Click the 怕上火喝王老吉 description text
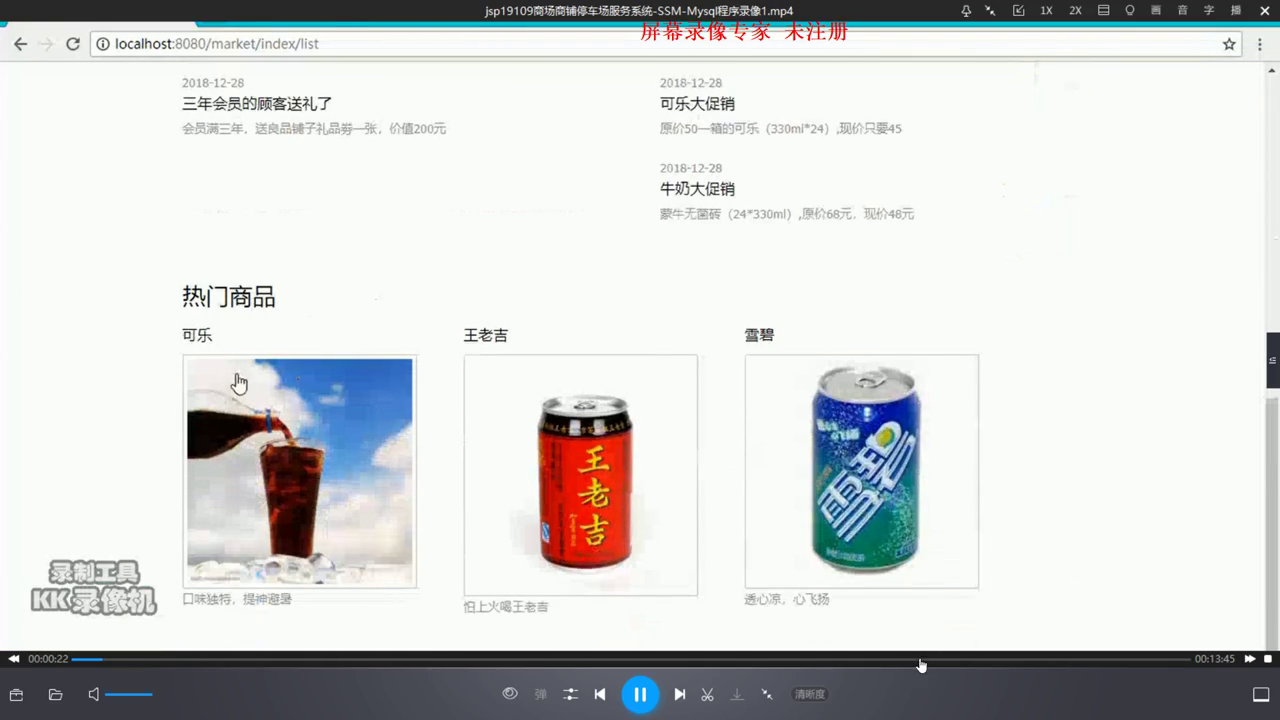Image resolution: width=1280 pixels, height=720 pixels. click(x=506, y=607)
